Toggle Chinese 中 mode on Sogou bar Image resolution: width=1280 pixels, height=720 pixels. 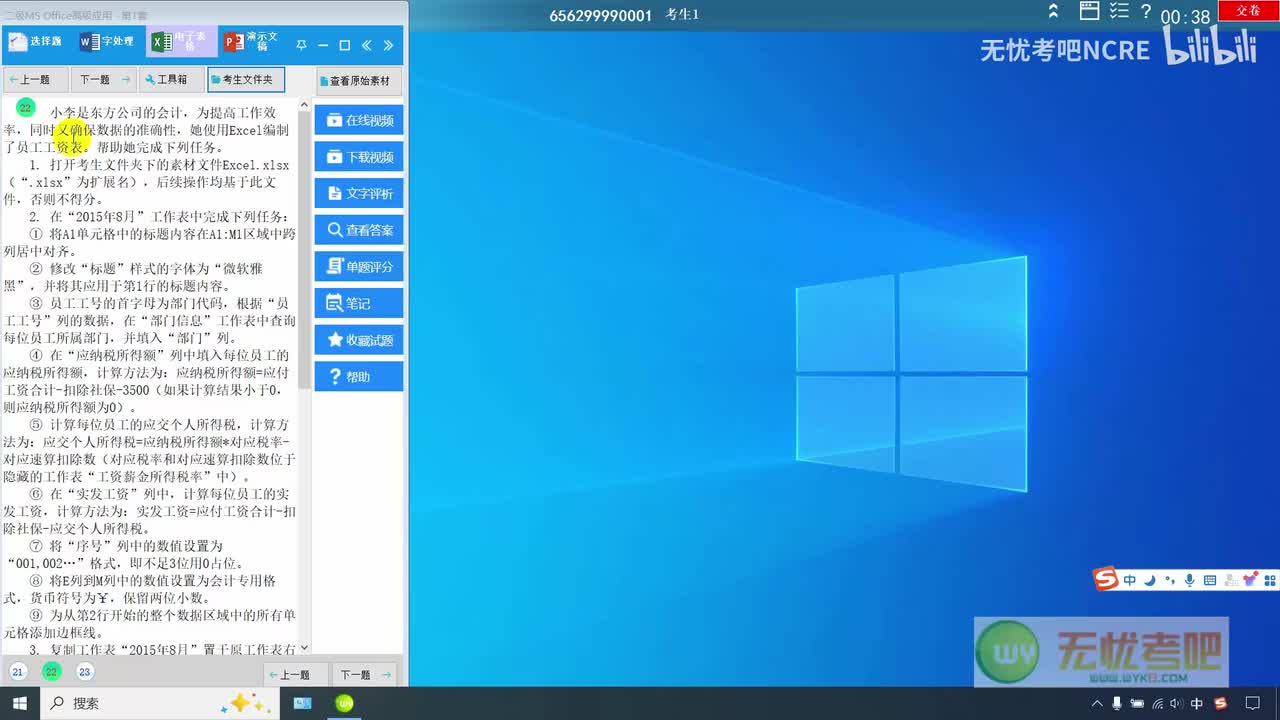click(x=1130, y=580)
